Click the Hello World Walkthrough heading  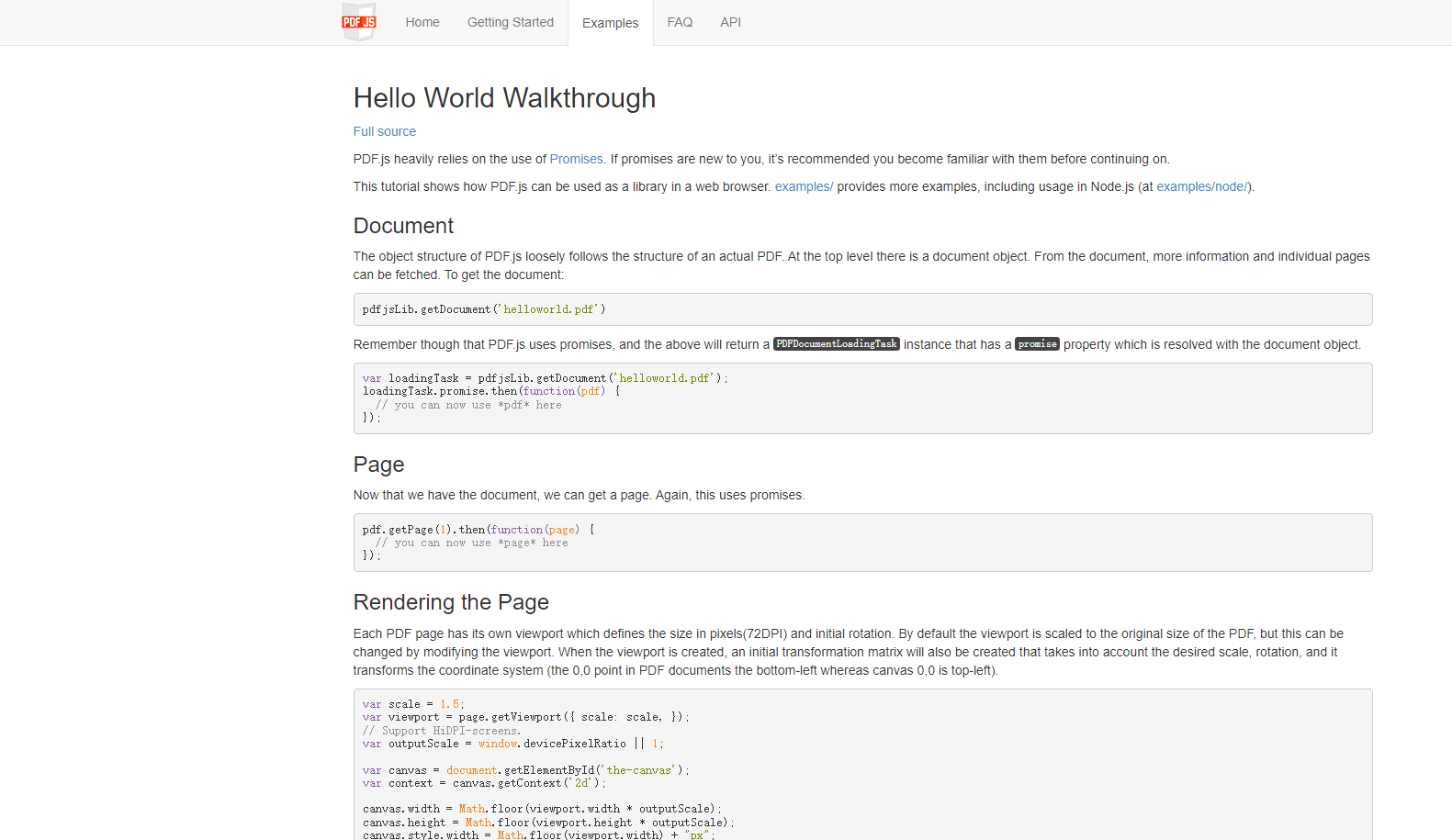coord(504,98)
